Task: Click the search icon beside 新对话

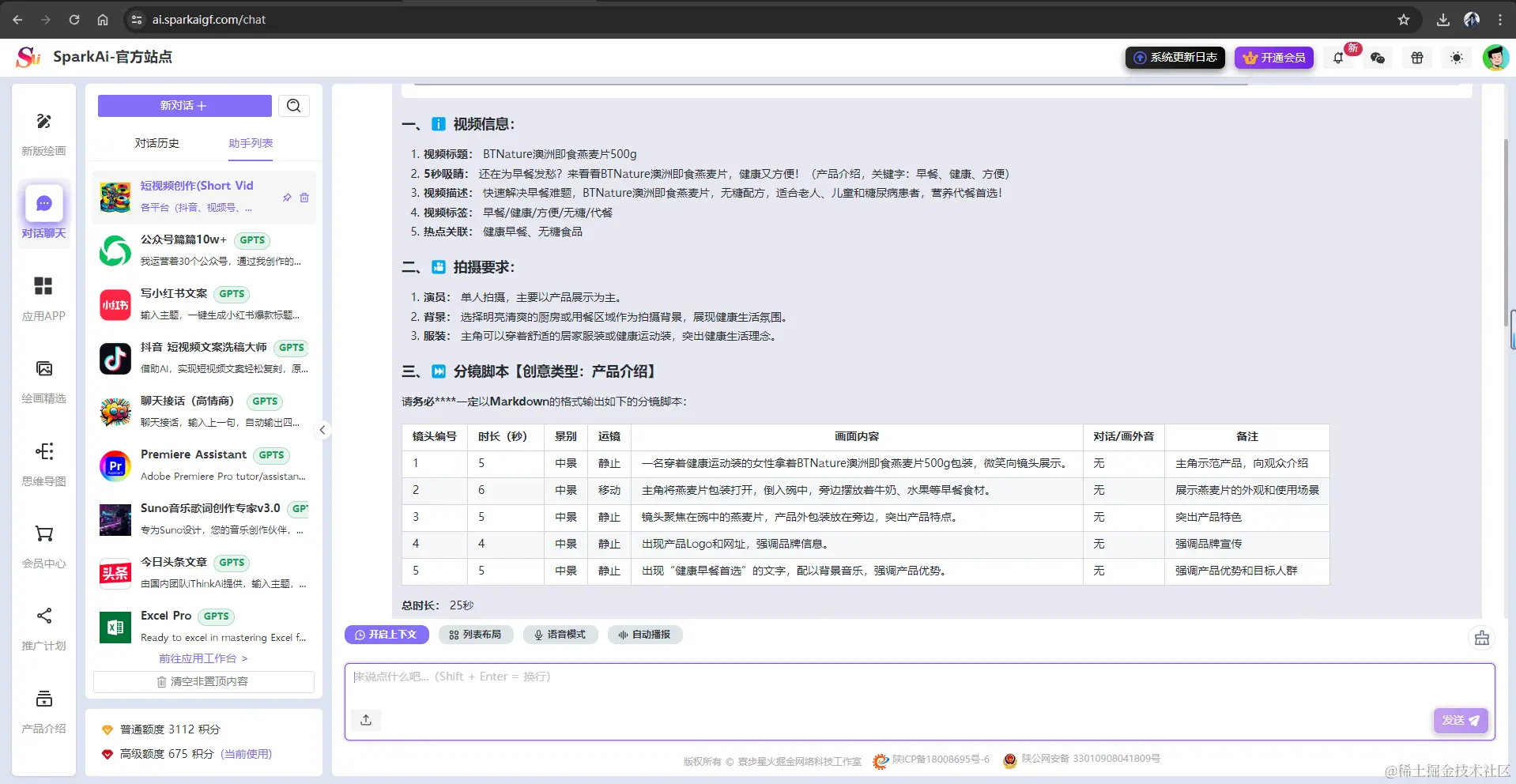Action: coord(293,105)
